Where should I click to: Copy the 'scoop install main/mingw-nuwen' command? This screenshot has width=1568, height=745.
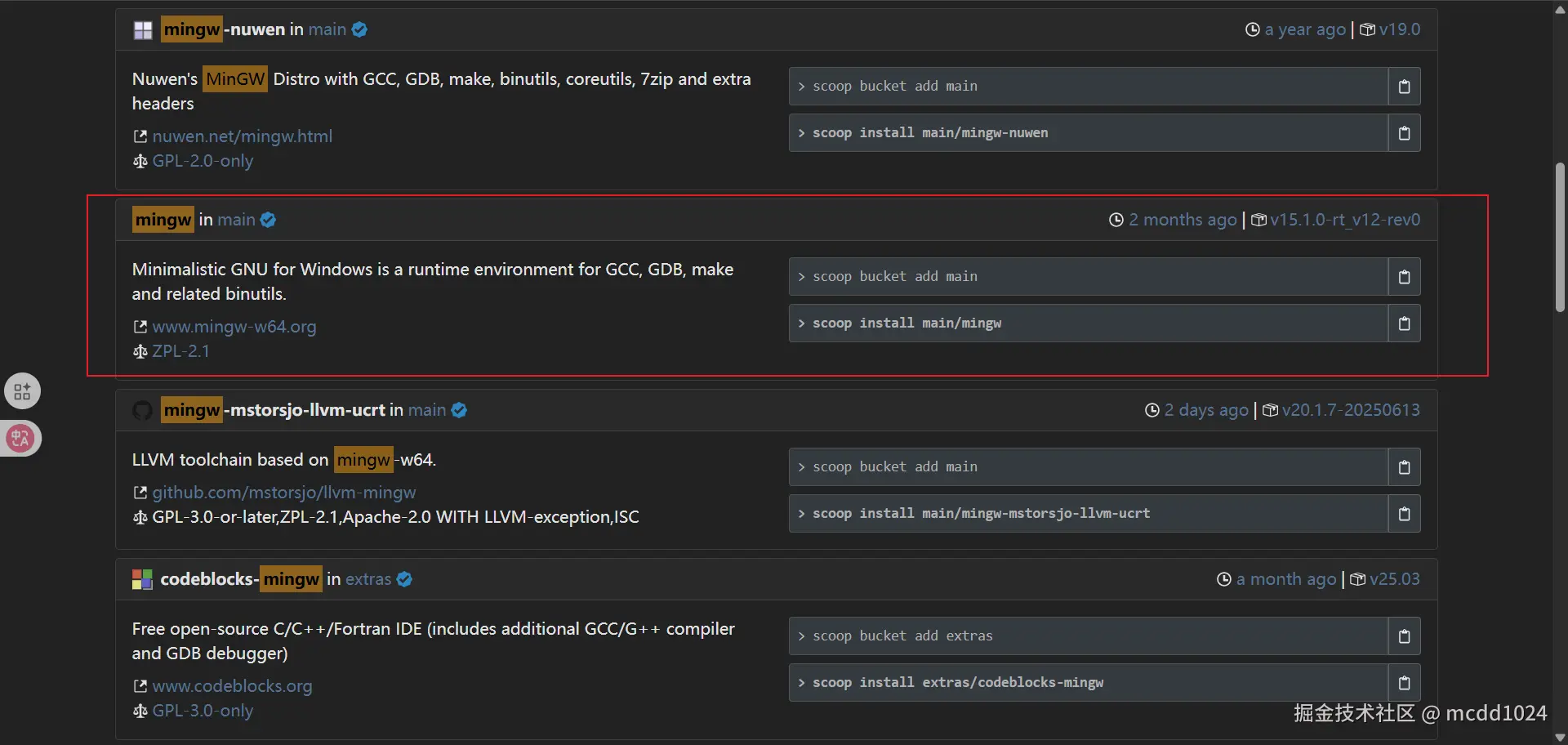point(1404,133)
